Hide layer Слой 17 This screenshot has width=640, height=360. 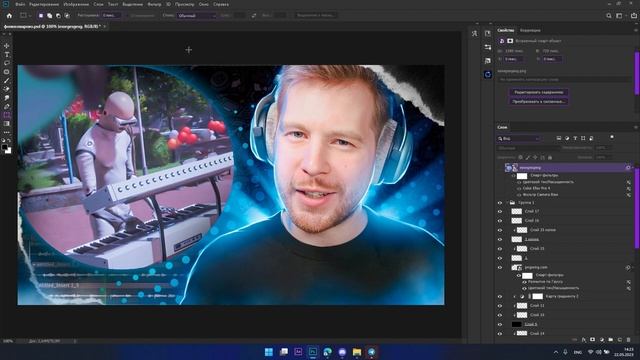[x=500, y=211]
